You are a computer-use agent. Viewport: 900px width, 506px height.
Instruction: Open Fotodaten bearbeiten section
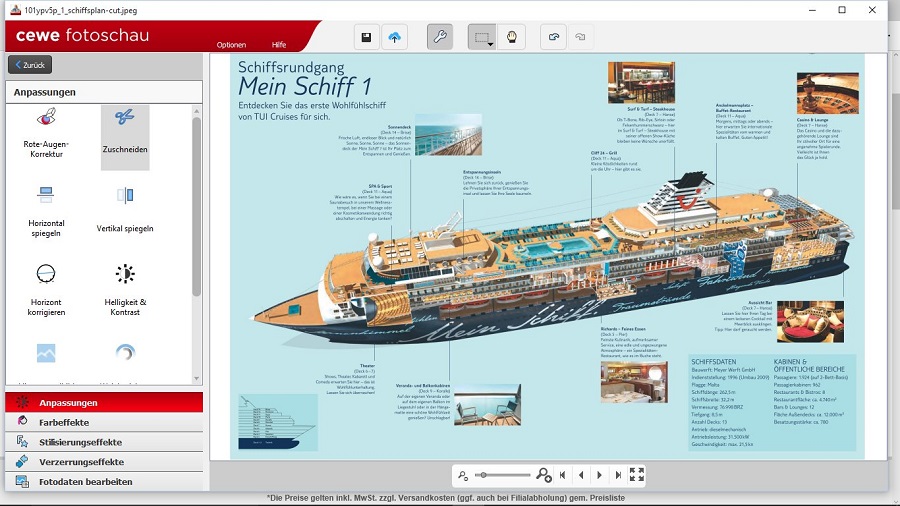coord(104,481)
